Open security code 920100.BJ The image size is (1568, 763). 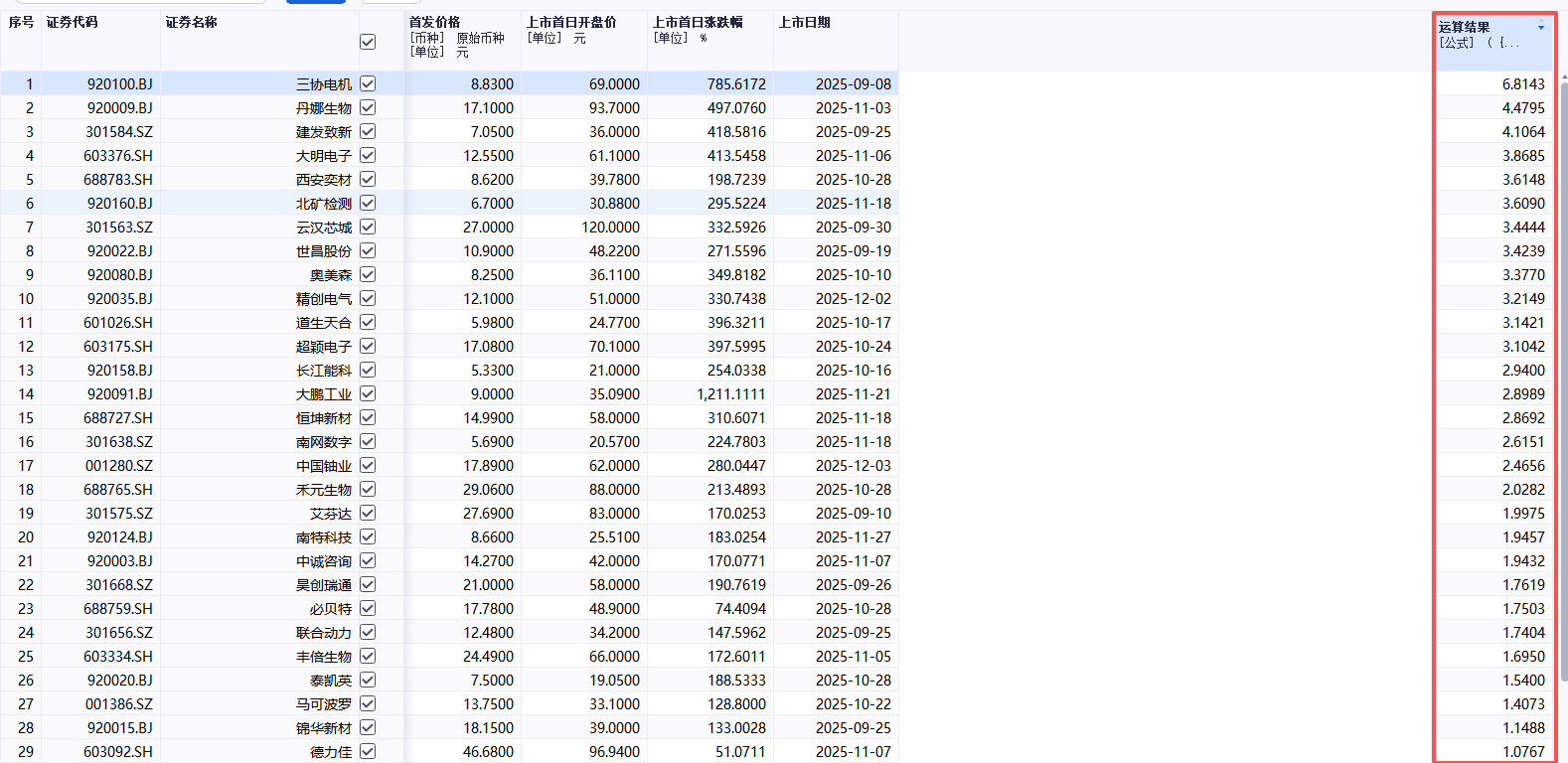(x=119, y=84)
